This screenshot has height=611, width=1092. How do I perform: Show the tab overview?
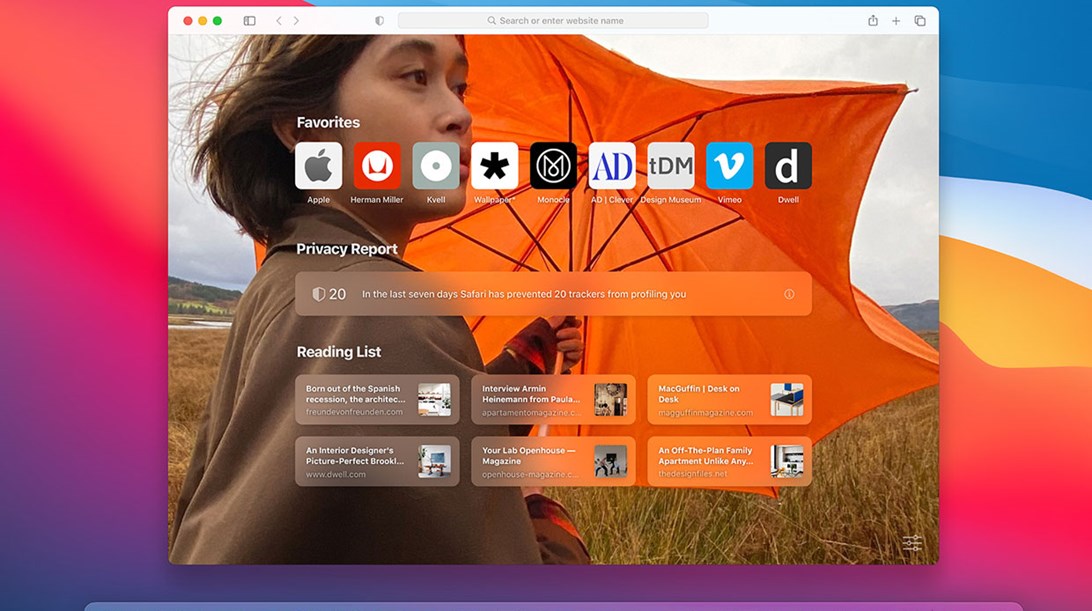920,21
